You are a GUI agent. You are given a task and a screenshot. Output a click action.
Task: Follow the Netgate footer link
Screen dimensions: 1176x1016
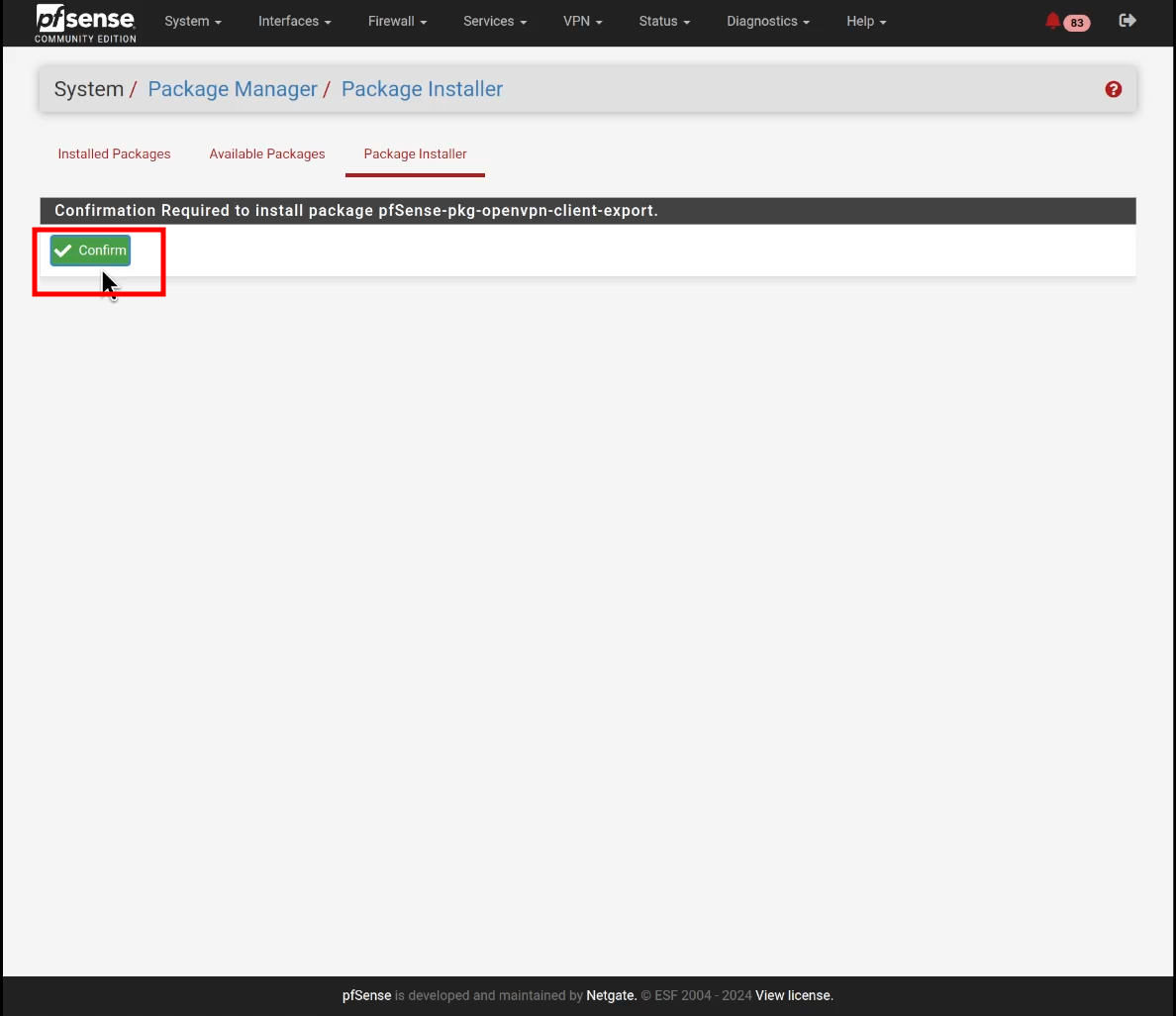pos(611,996)
